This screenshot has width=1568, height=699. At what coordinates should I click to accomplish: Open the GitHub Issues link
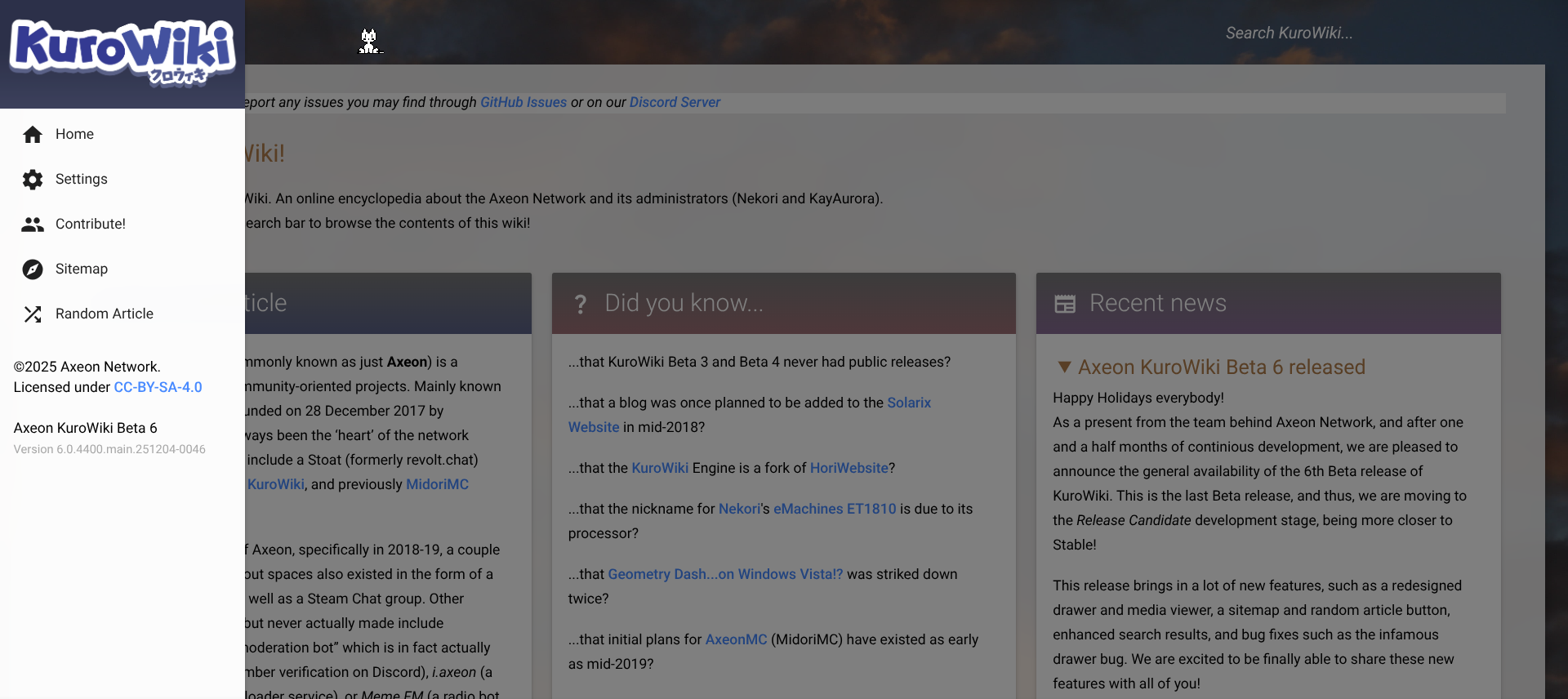[x=523, y=102]
